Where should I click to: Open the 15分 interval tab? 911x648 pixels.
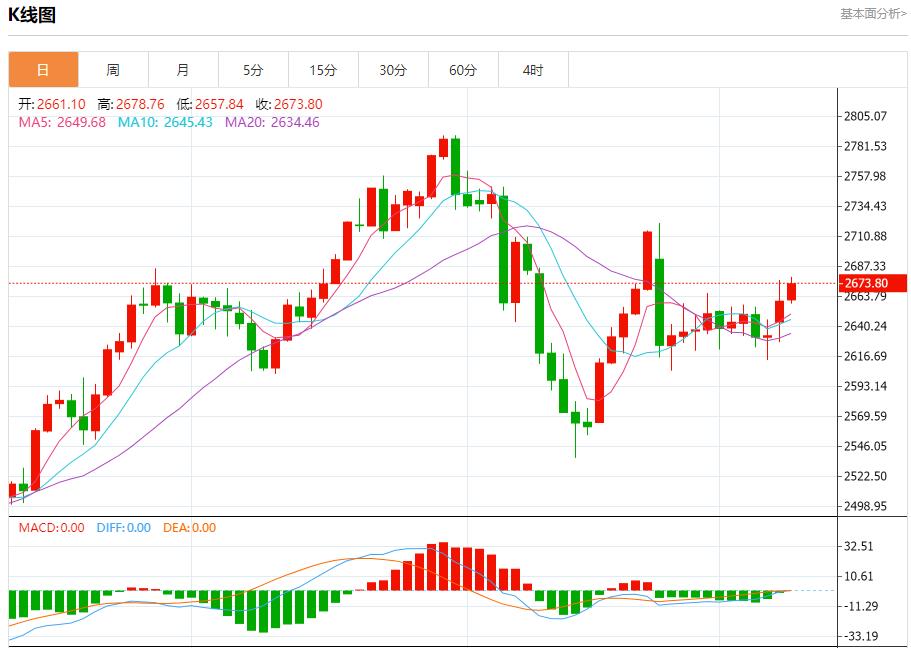(x=323, y=70)
